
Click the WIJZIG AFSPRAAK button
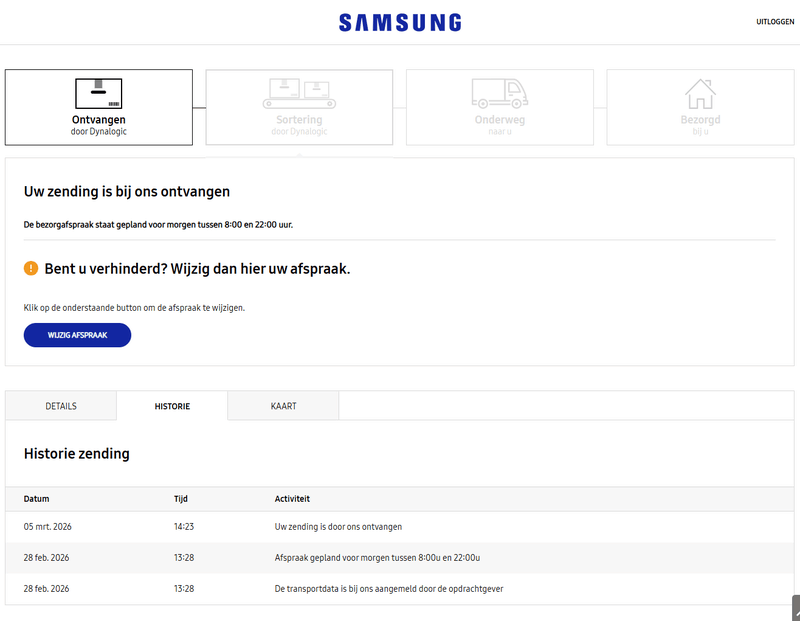77,335
